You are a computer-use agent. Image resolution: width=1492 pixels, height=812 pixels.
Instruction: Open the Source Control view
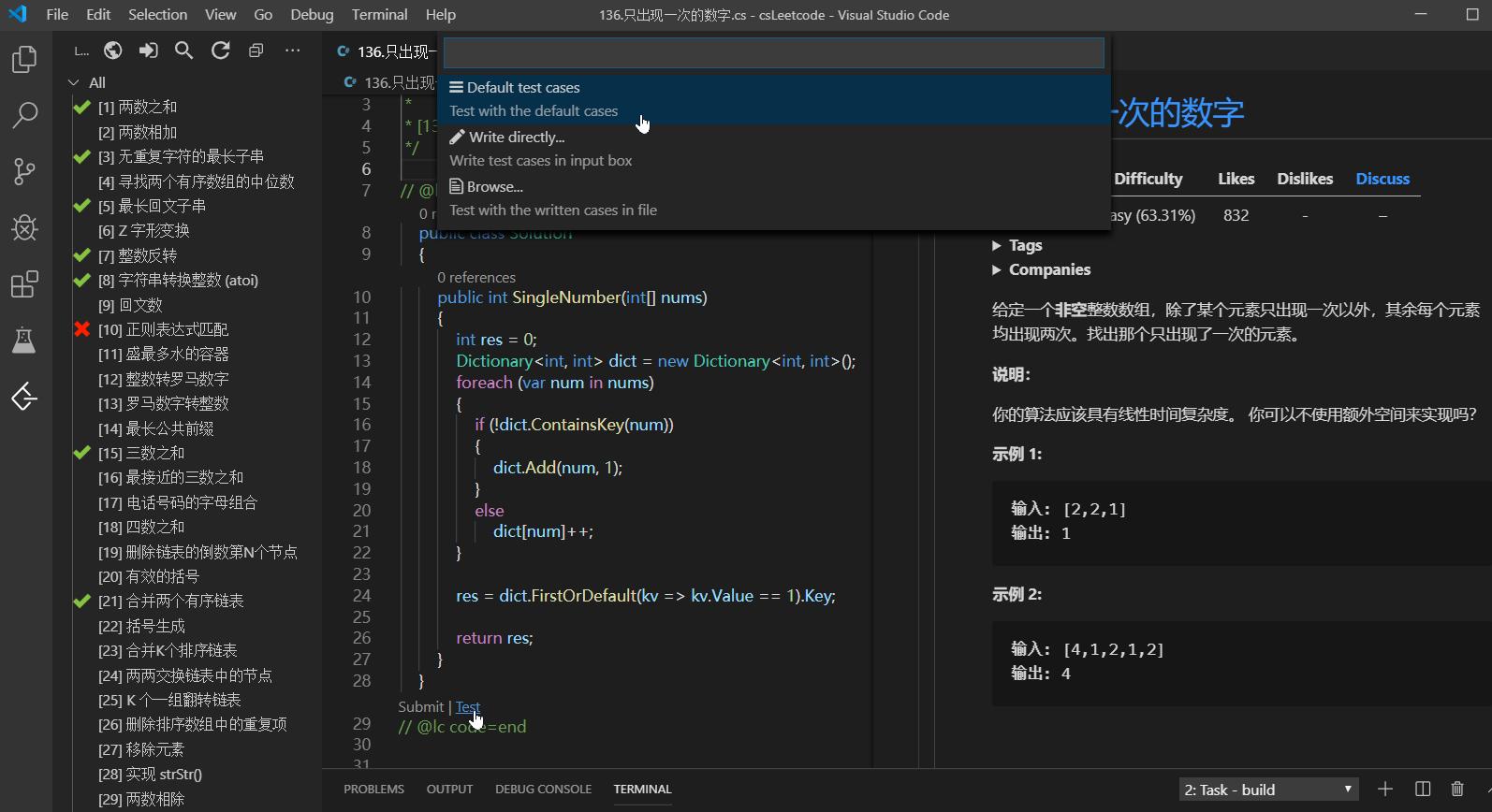[x=24, y=171]
